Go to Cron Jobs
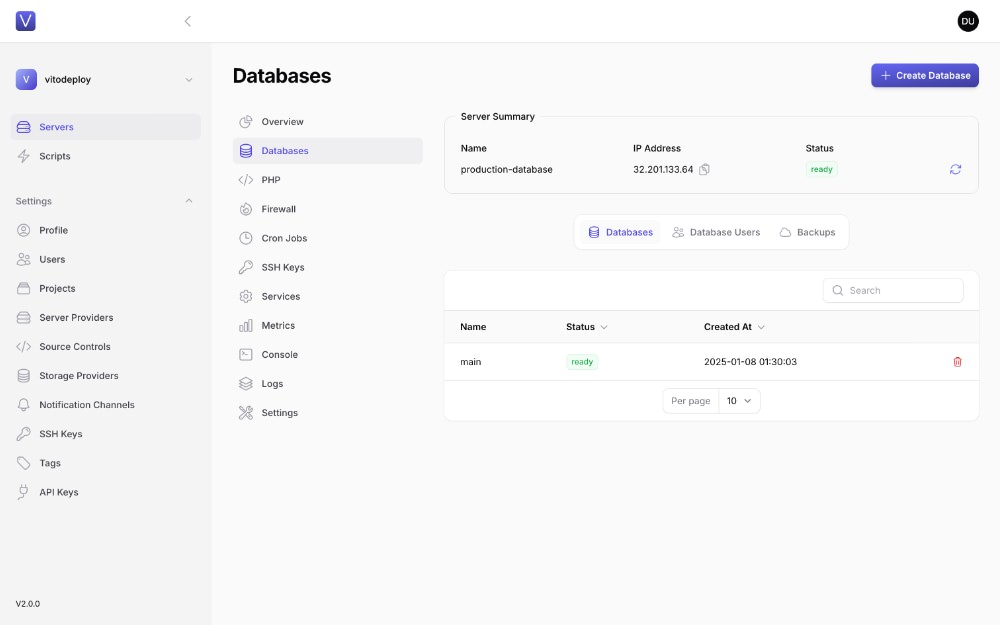The width and height of the screenshot is (1000, 625). 327,239
